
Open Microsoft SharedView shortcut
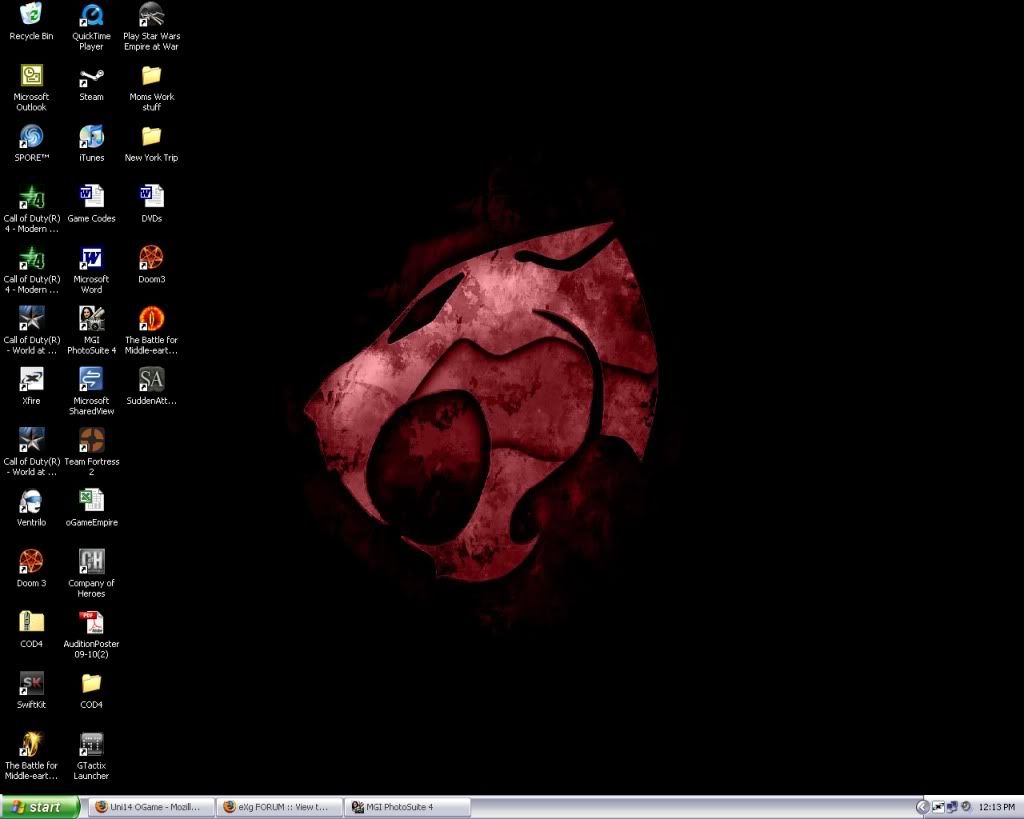point(91,379)
